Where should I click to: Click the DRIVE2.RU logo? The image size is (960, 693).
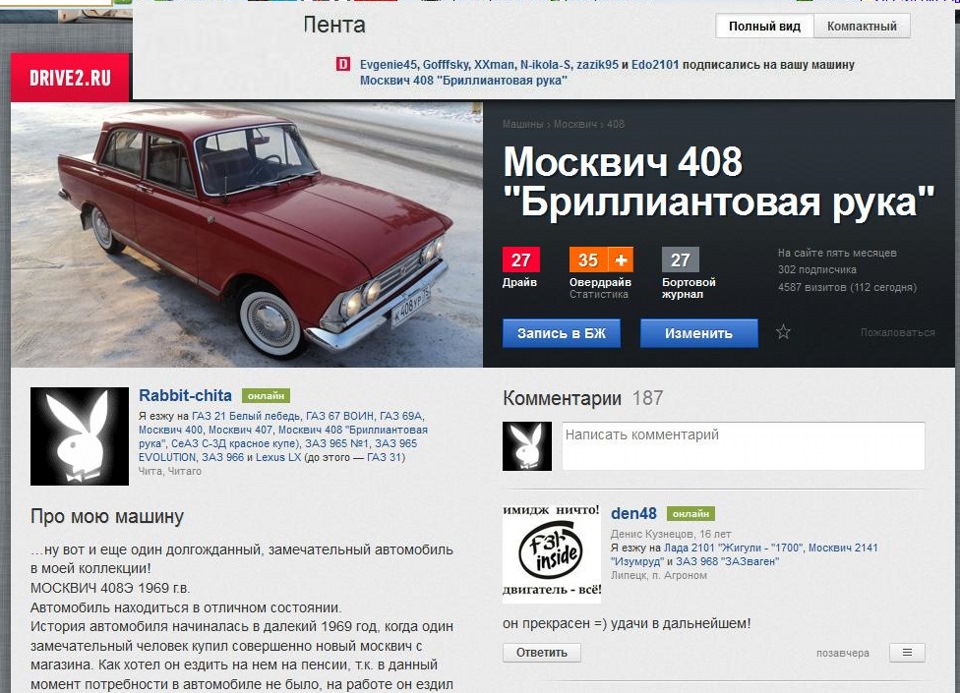click(x=70, y=77)
